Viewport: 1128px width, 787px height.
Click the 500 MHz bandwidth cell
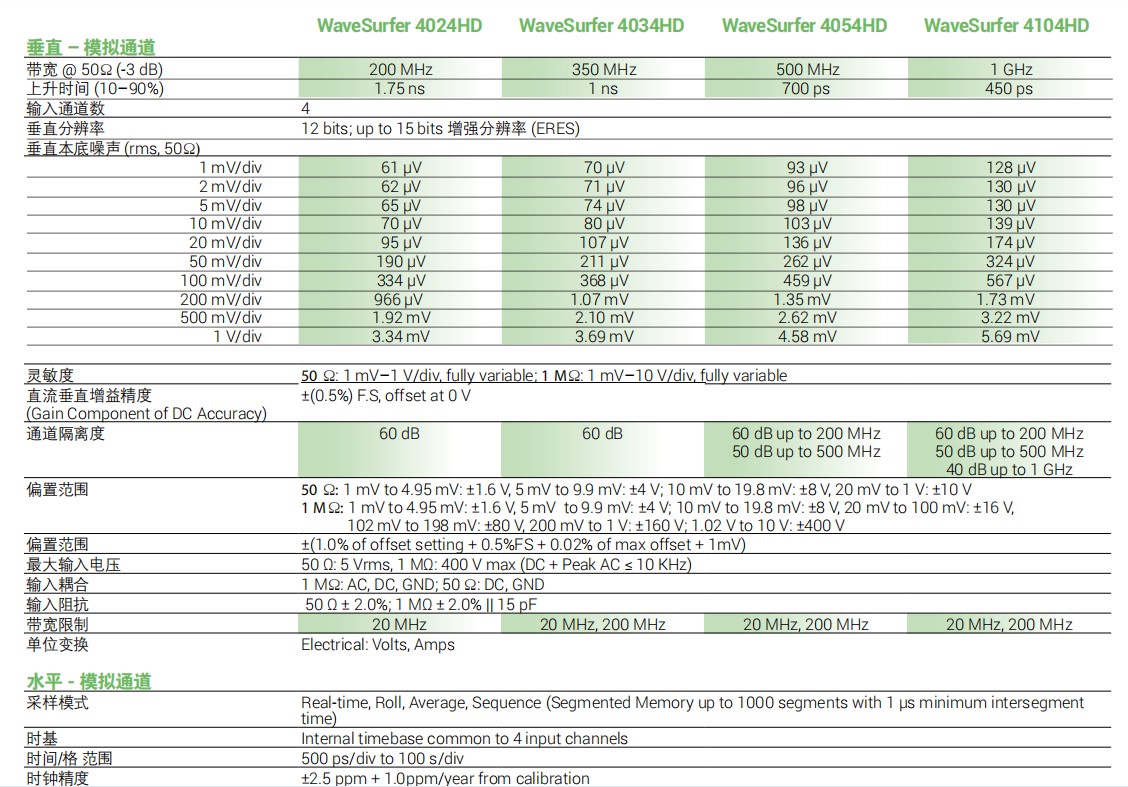tap(807, 70)
